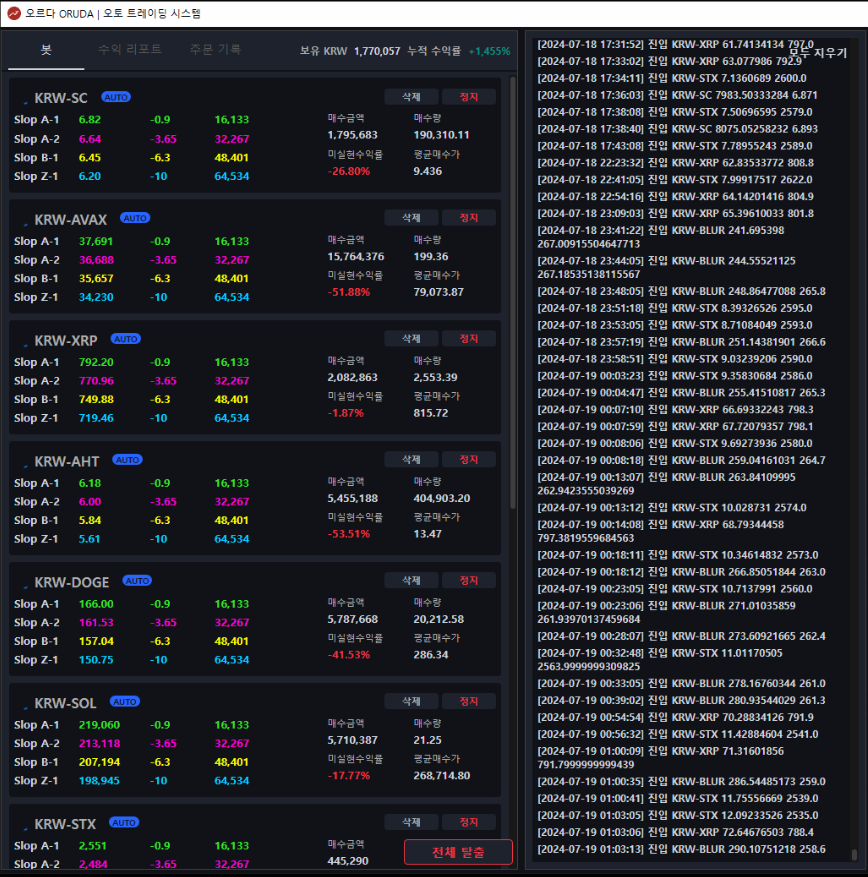The width and height of the screenshot is (868, 877).
Task: Click the log panel scrollbar thumb
Action: 854,854
